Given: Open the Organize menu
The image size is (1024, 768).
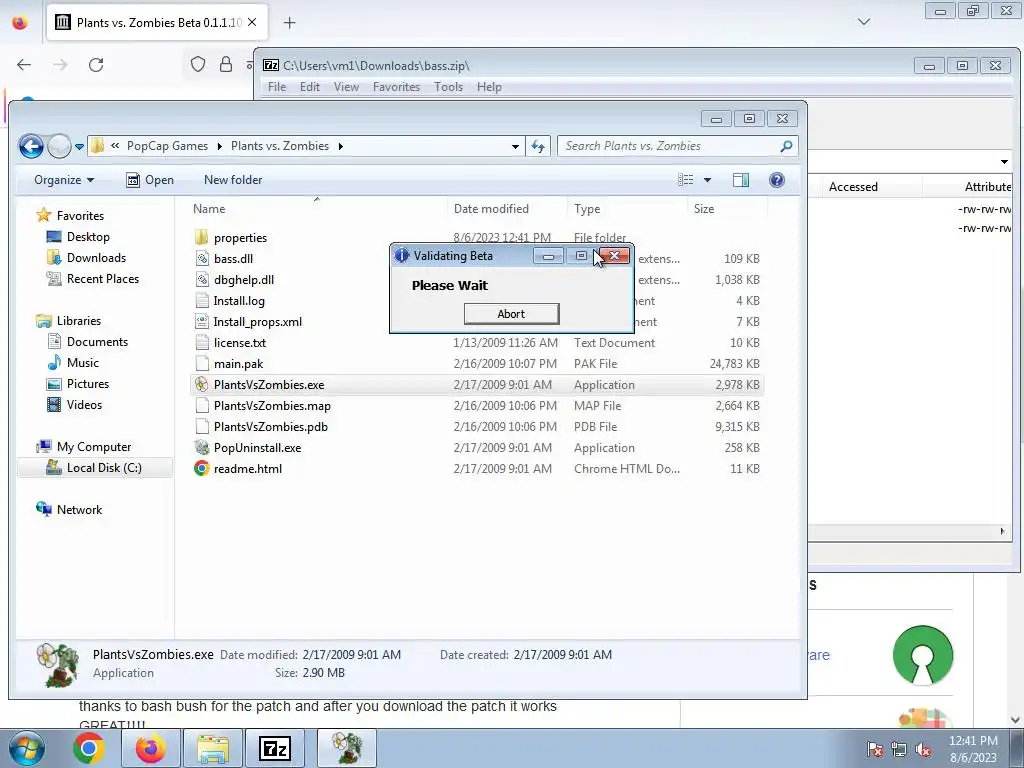Looking at the screenshot, I should pyautogui.click(x=64, y=180).
